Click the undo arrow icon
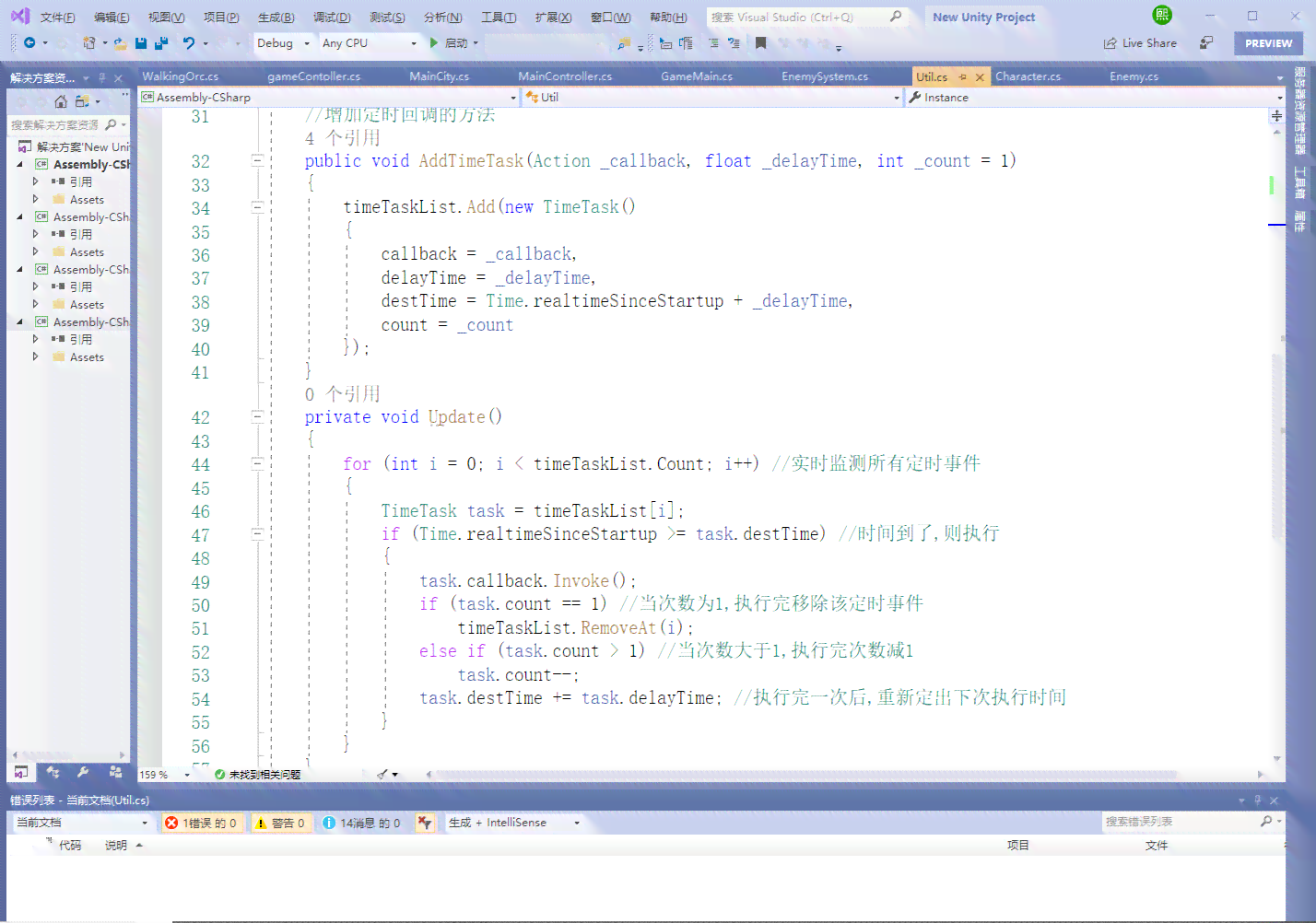Screen dimensions: 1316x923 click(189, 43)
